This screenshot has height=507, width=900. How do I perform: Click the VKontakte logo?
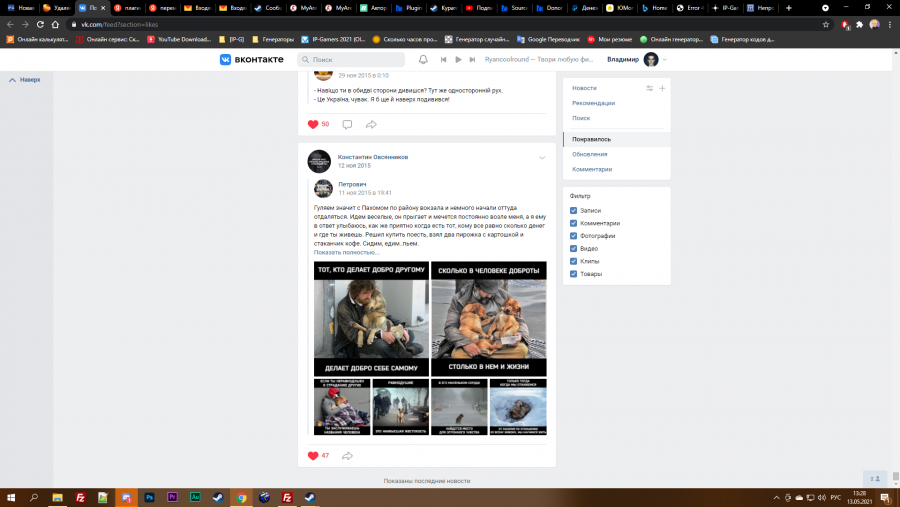tap(251, 59)
